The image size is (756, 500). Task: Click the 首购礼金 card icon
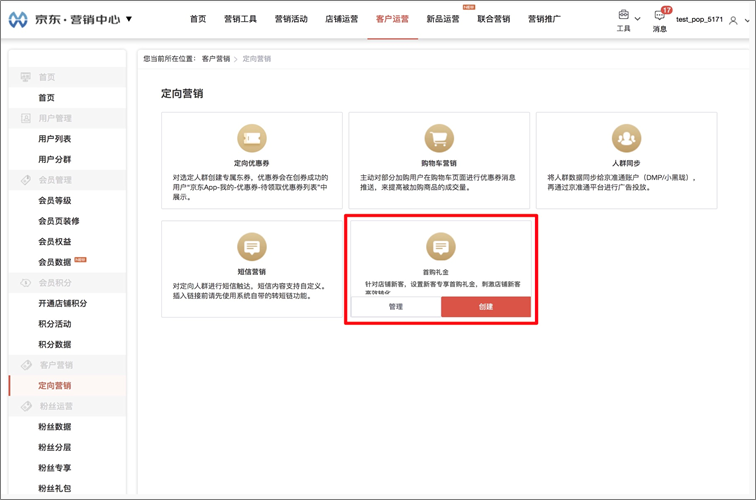[441, 247]
